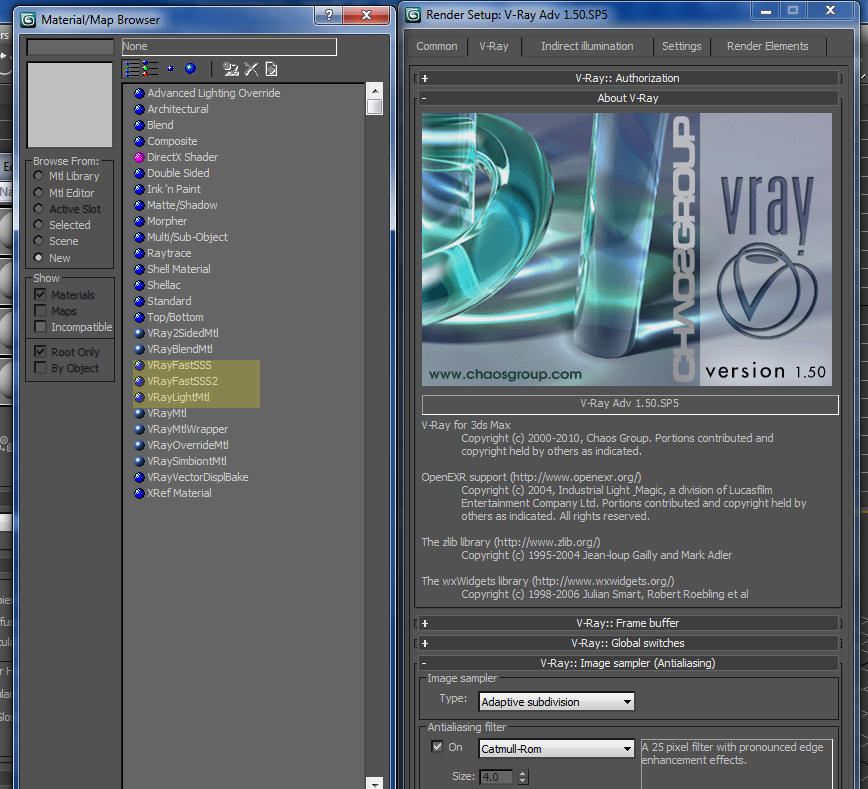The height and width of the screenshot is (789, 868).
Task: Click Material/Map Browser help question-mark button
Action: point(329,15)
